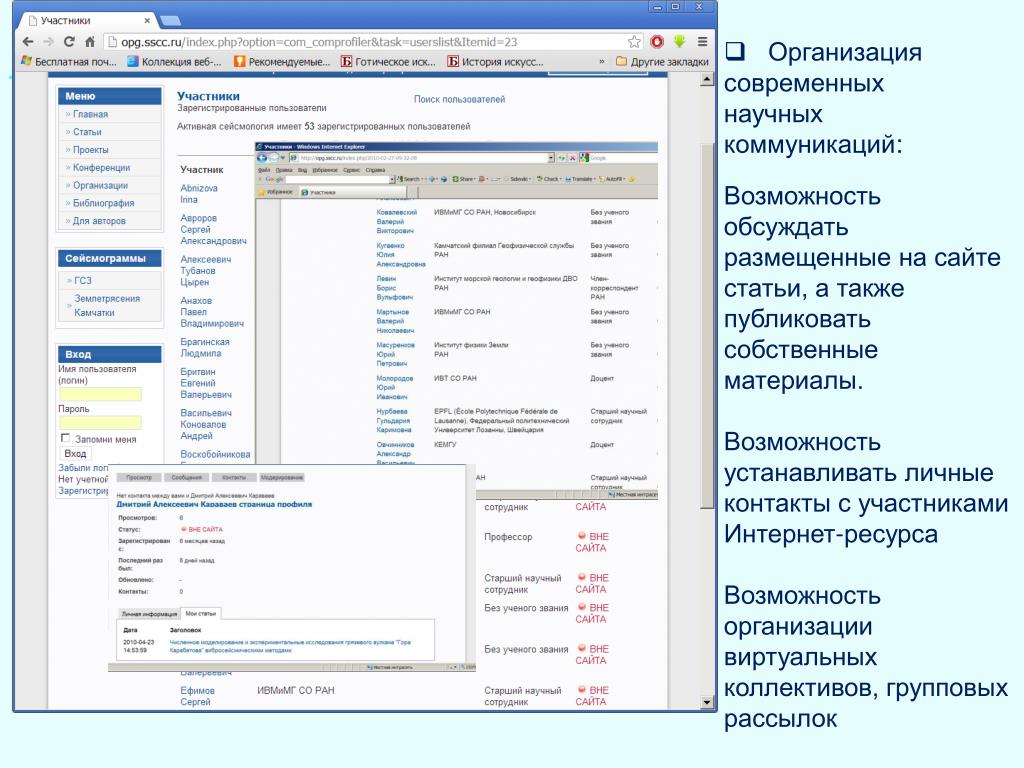
Task: Open Chrome's main hamburger menu
Action: pos(703,42)
